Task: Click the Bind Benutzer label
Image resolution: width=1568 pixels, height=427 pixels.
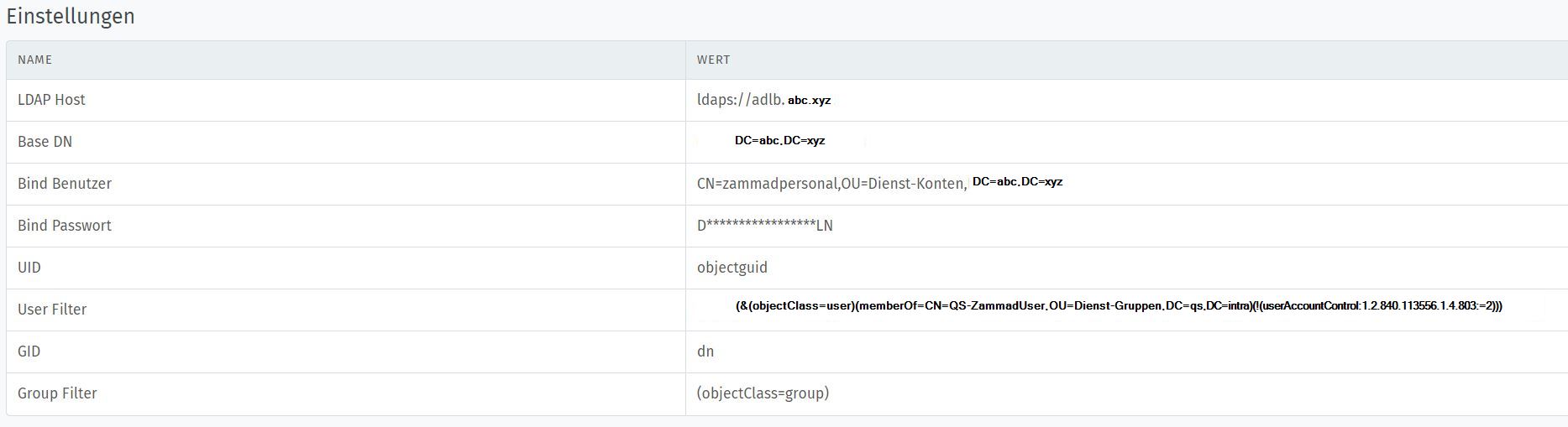Action: [x=65, y=184]
